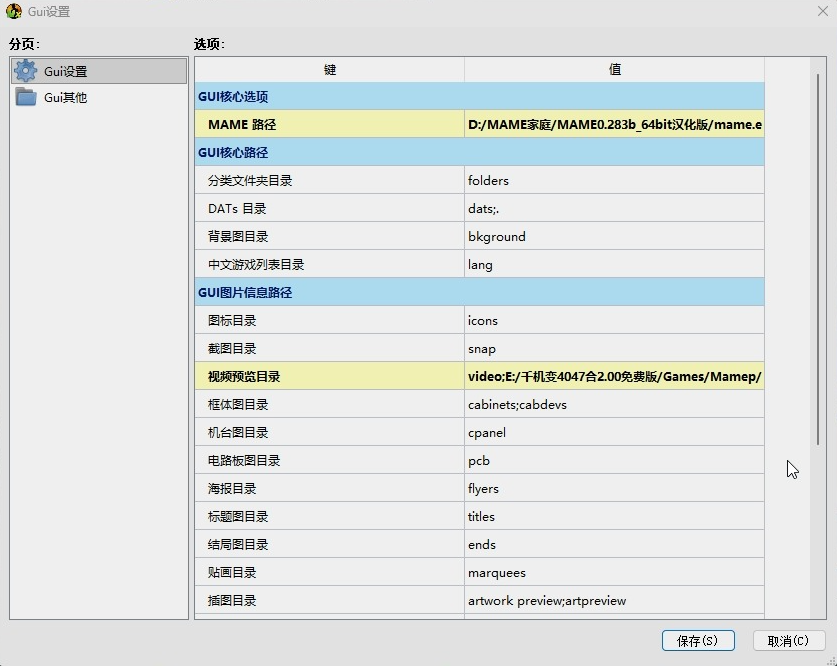
Task: Click the app icon in the title bar
Action: click(13, 12)
